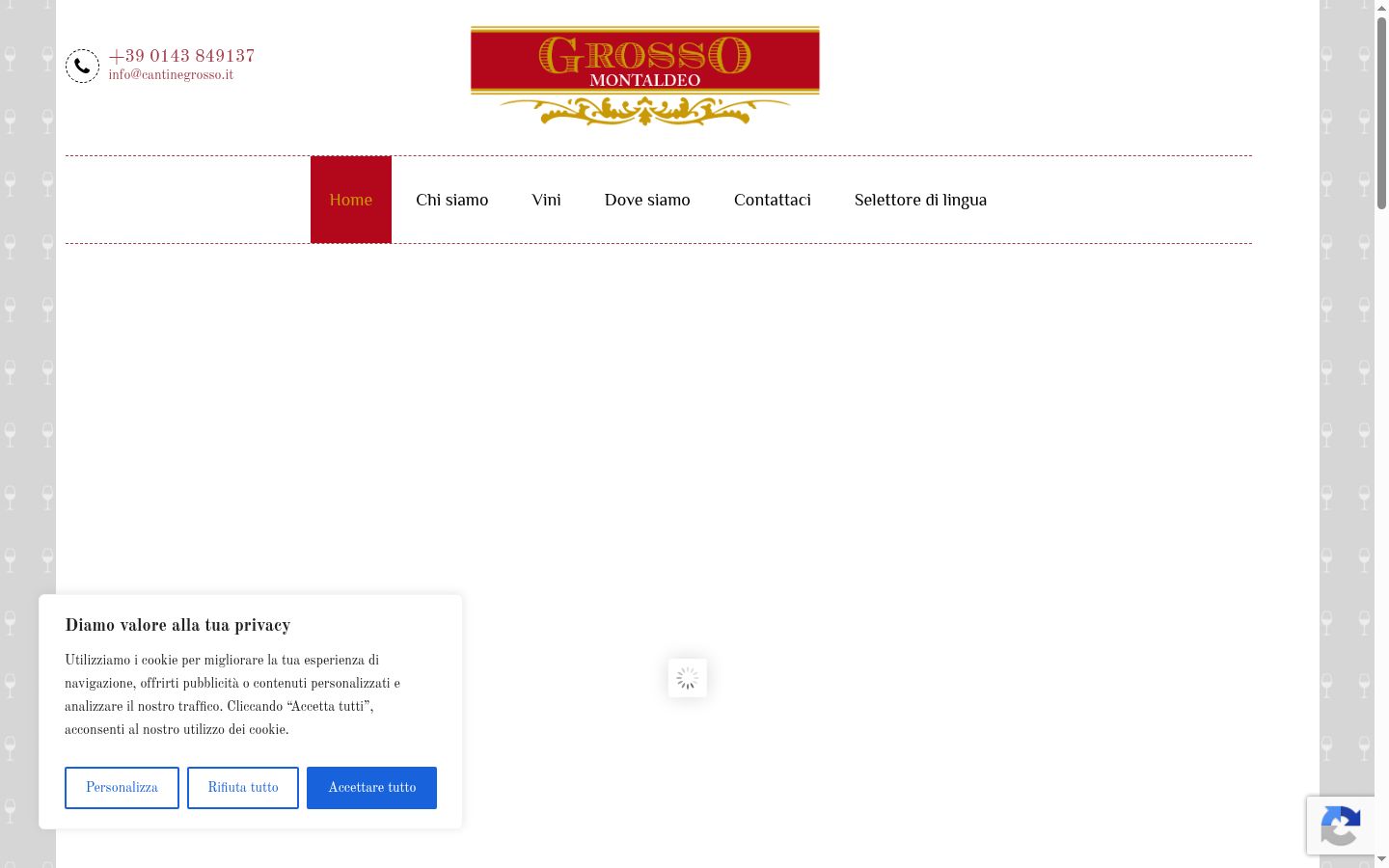This screenshot has width=1389, height=868.
Task: Click the 'Diamo valore alla tua privacy' heading
Action: pos(177,625)
